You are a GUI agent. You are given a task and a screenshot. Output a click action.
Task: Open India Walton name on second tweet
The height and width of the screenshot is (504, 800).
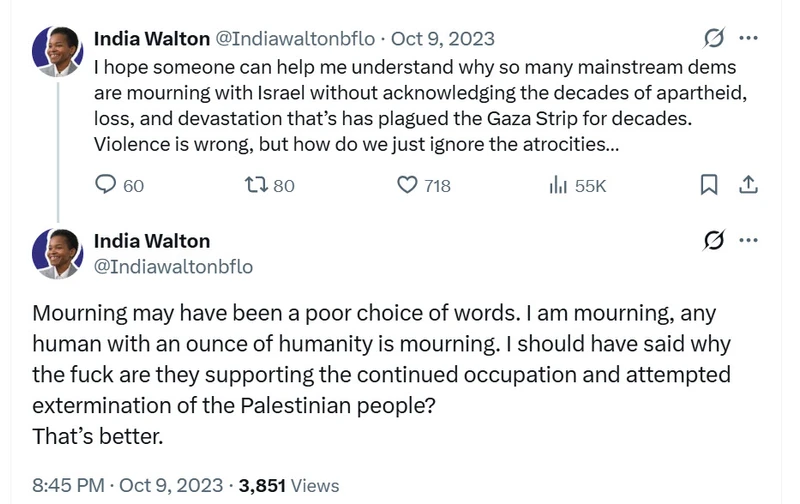[152, 241]
